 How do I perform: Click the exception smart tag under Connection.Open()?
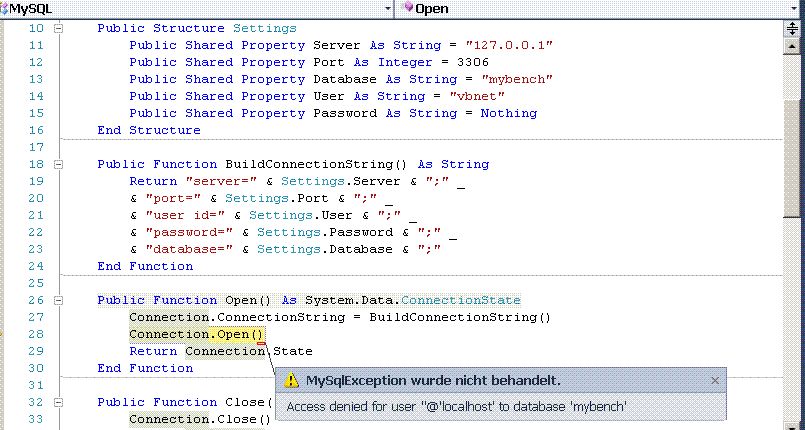[x=261, y=342]
